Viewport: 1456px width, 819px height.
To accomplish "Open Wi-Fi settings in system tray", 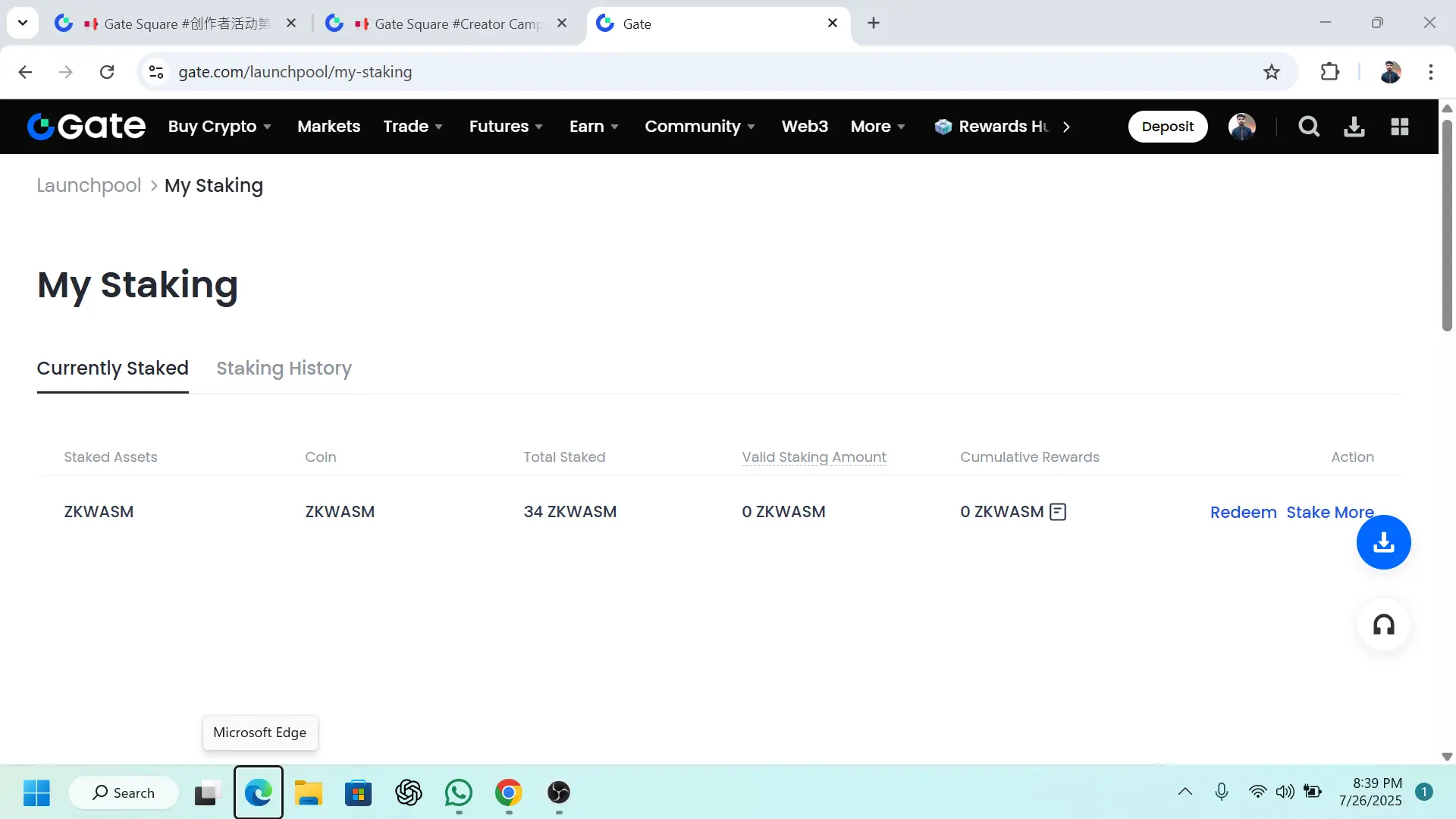I will pyautogui.click(x=1257, y=792).
